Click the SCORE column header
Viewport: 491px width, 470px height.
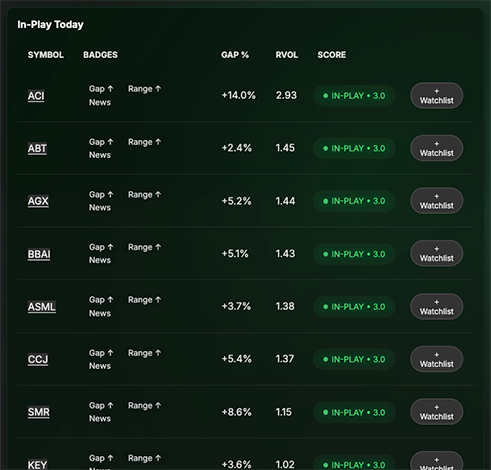point(332,55)
